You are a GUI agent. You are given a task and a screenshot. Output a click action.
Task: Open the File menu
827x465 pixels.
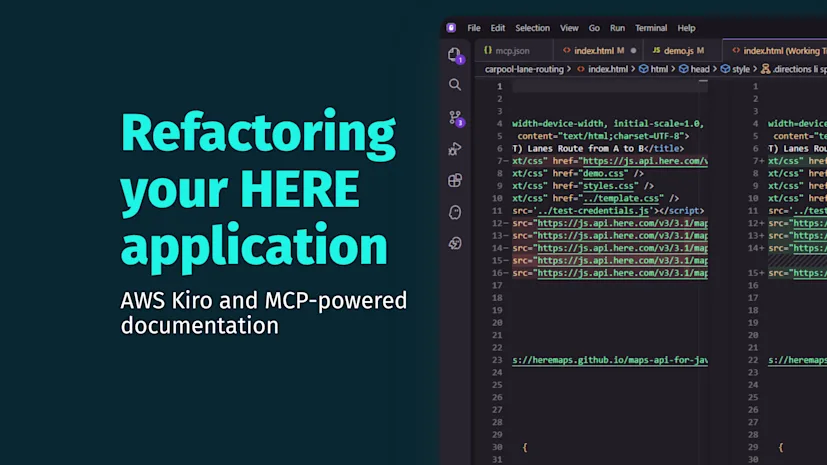pos(474,28)
